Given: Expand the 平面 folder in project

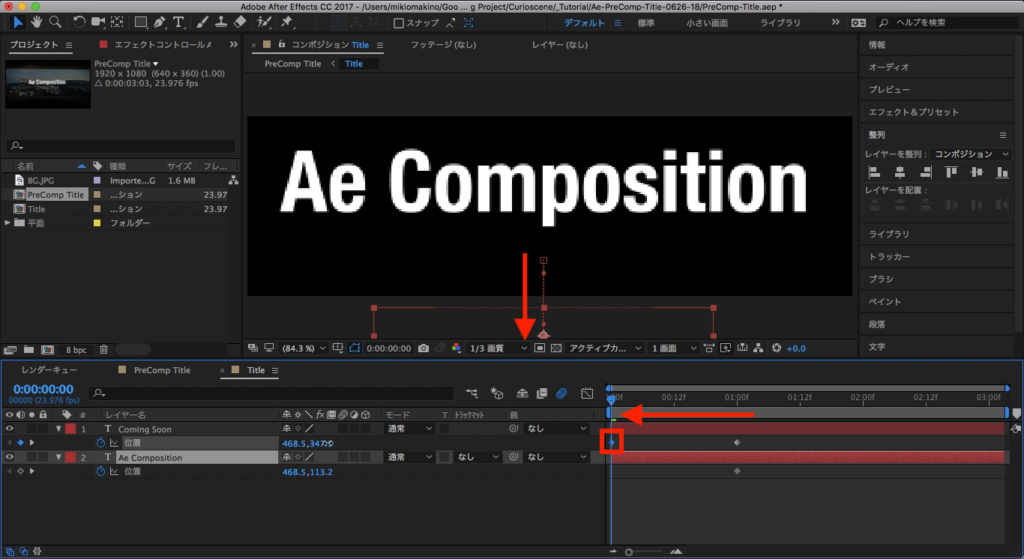Looking at the screenshot, I should (x=8, y=223).
